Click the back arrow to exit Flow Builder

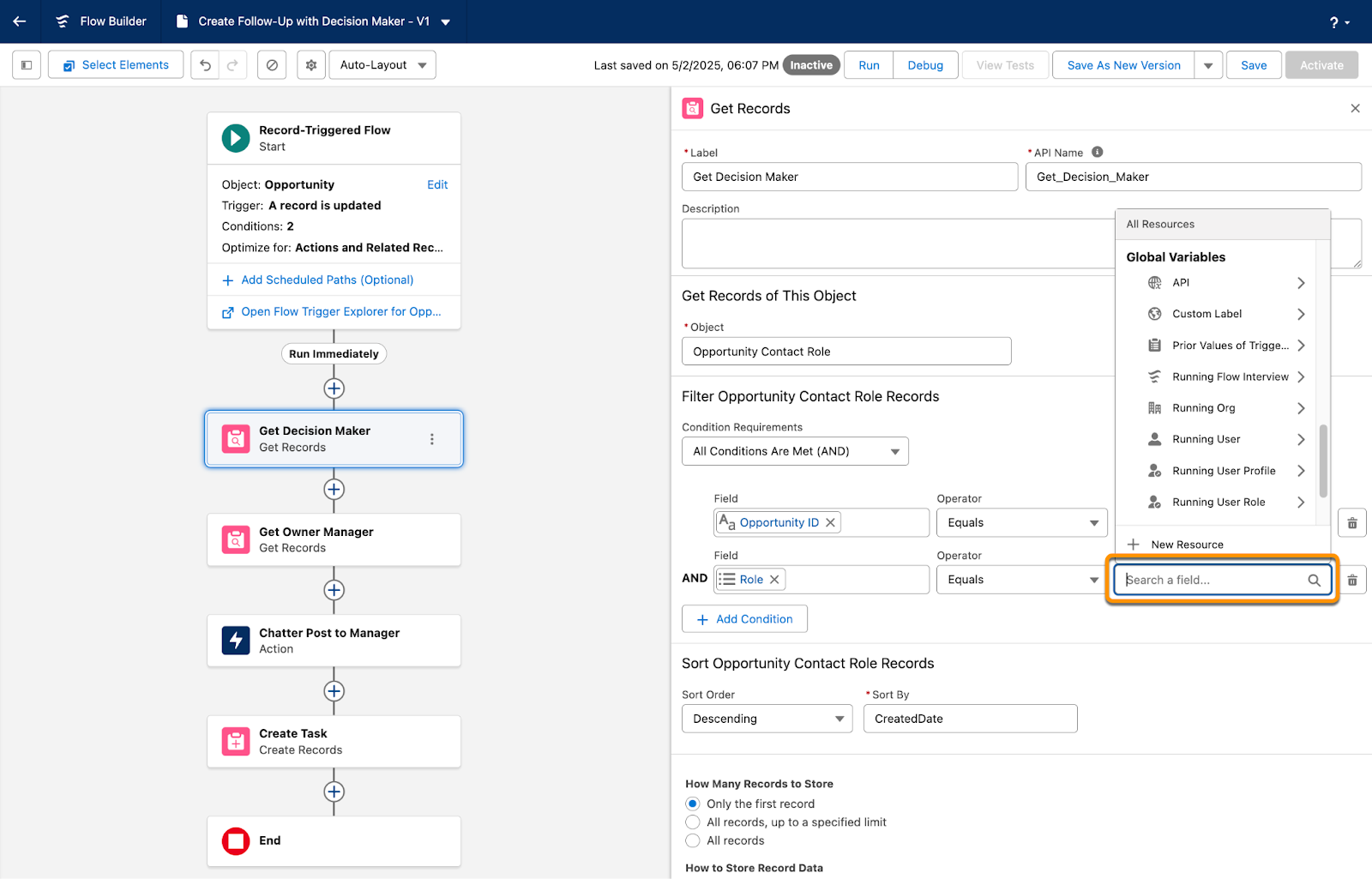click(x=20, y=21)
